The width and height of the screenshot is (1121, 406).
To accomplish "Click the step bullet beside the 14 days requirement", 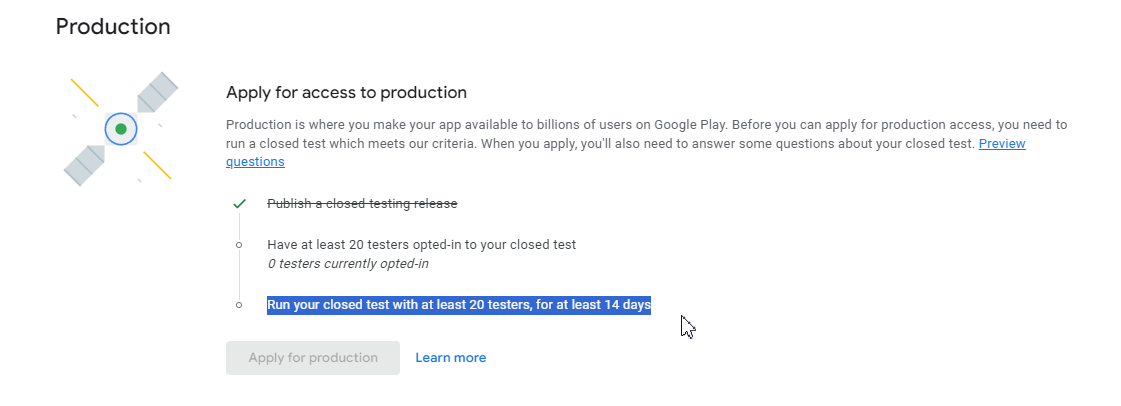I will tap(239, 305).
